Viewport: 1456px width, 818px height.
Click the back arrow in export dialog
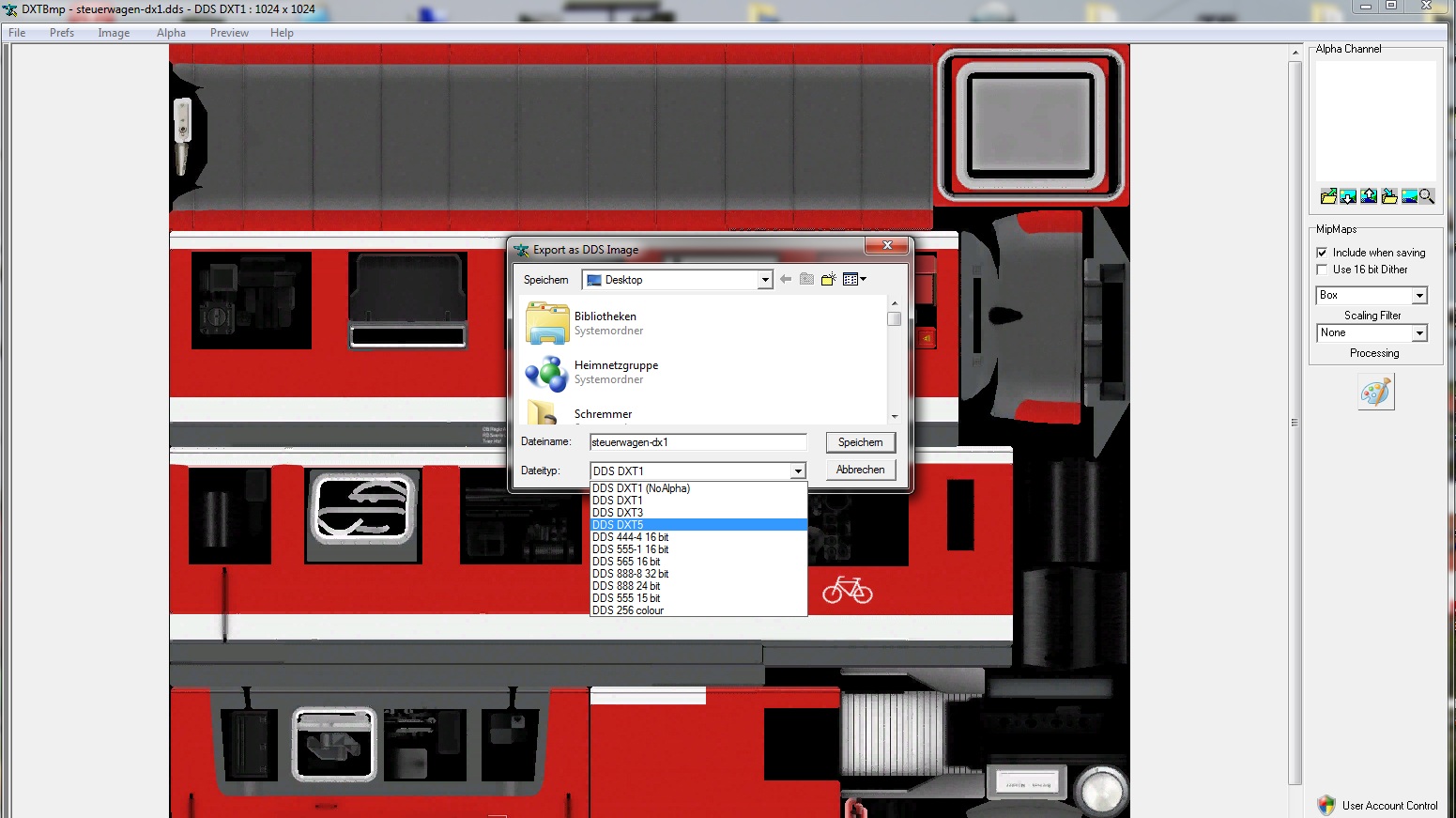[x=786, y=280]
